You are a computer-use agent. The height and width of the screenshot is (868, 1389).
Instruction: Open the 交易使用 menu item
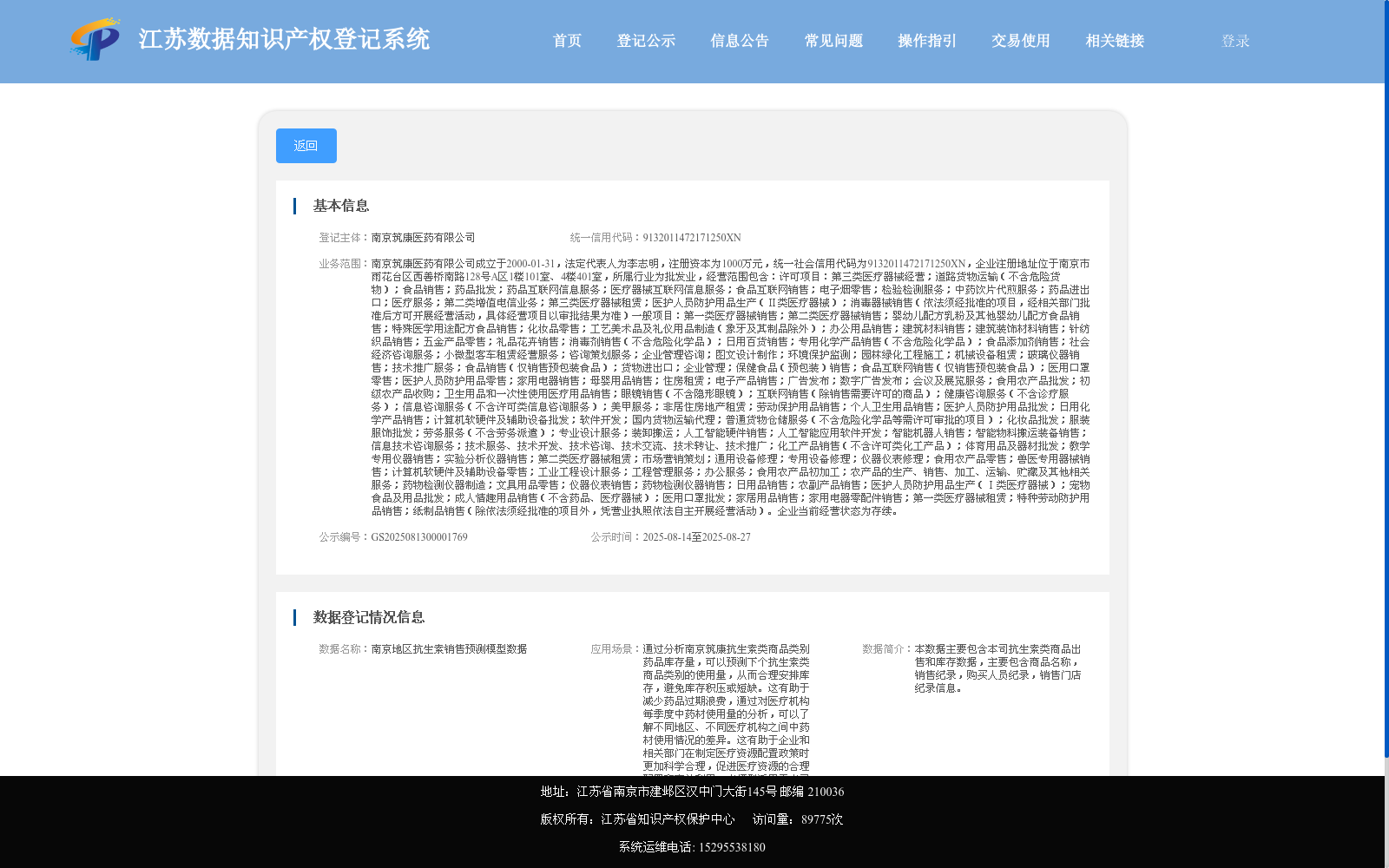pos(1021,41)
